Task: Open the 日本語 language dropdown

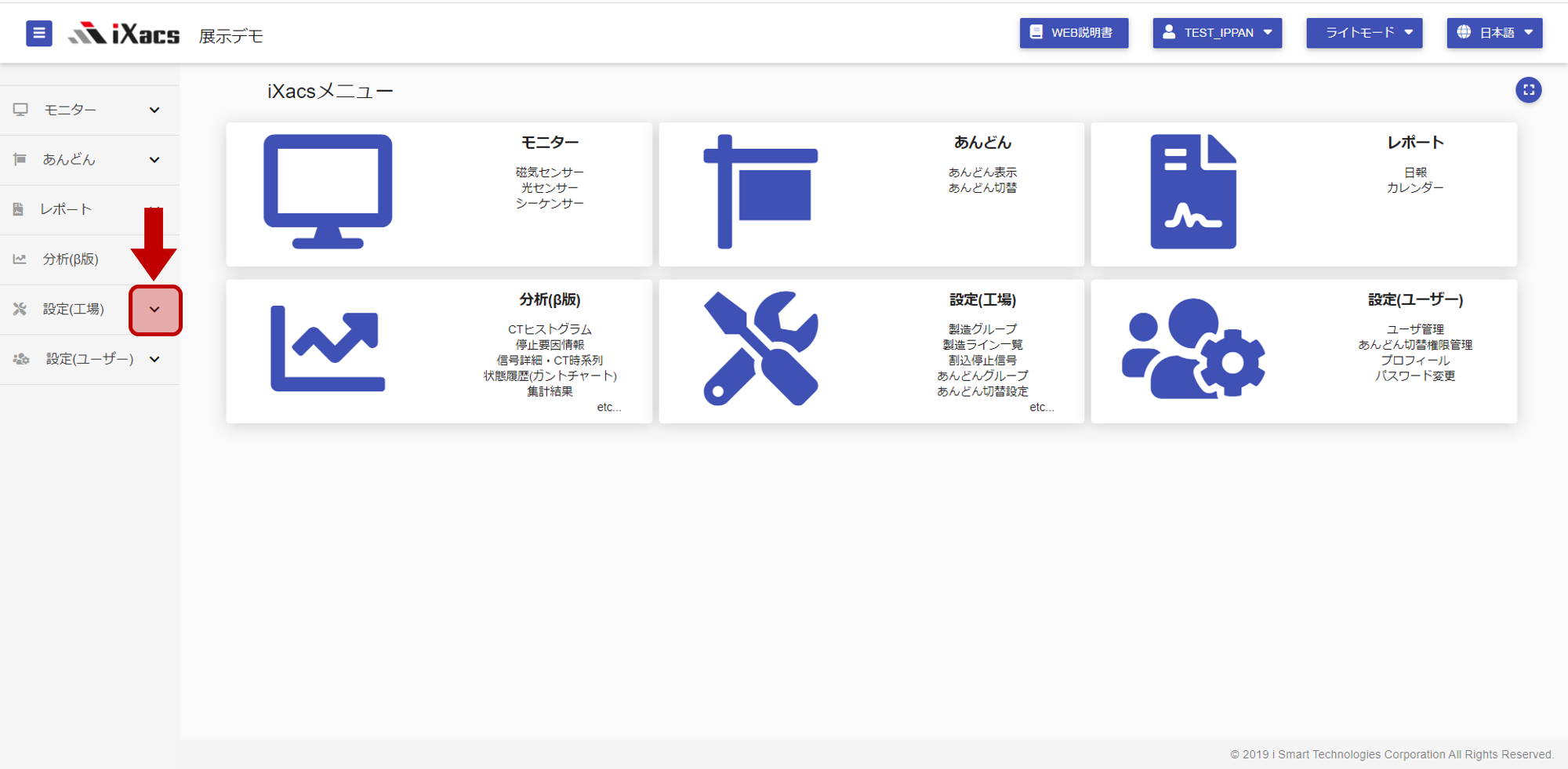Action: click(x=1494, y=33)
